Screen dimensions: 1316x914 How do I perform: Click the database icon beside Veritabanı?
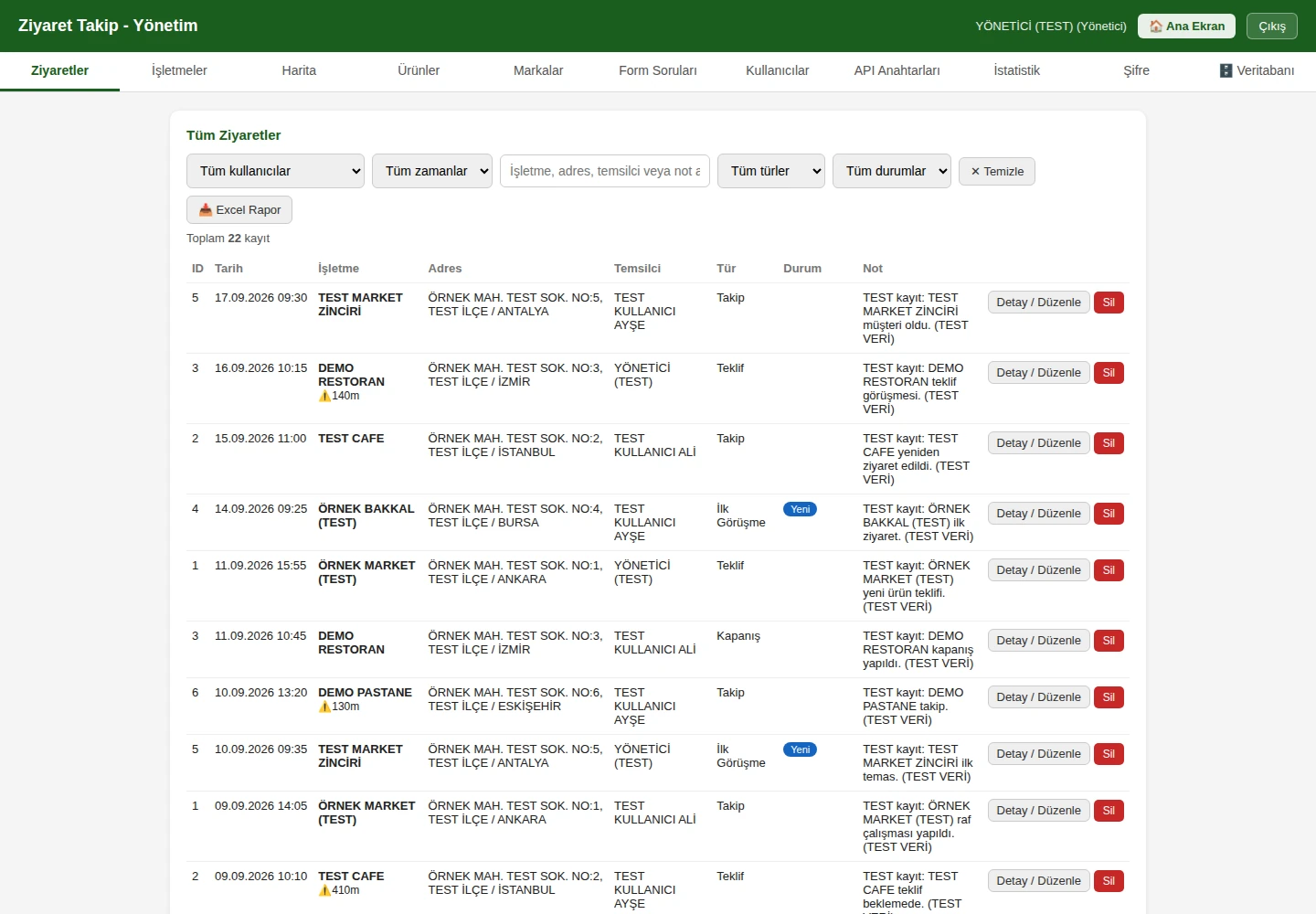[1226, 70]
